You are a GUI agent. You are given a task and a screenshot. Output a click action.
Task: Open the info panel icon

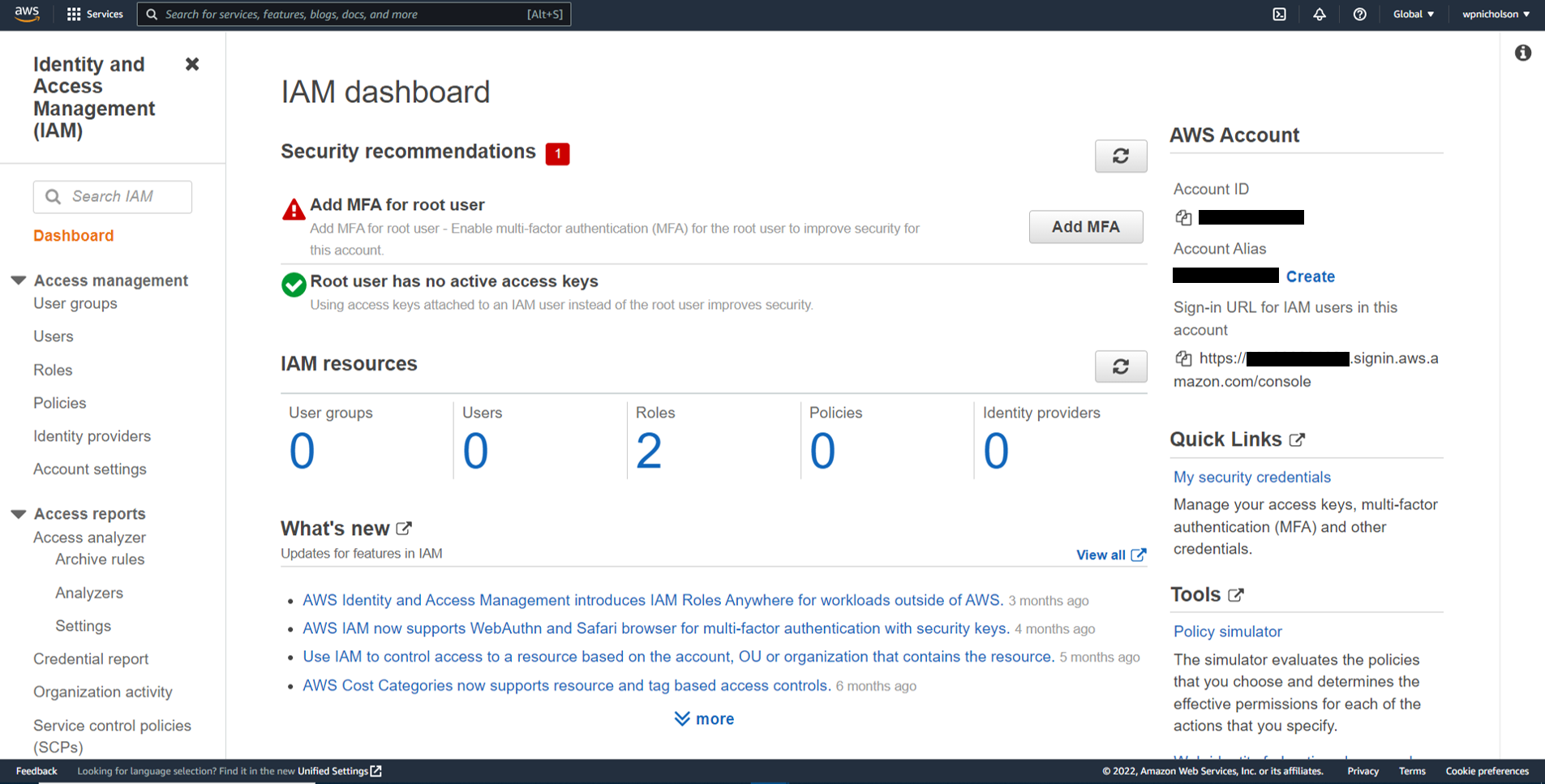coord(1522,54)
